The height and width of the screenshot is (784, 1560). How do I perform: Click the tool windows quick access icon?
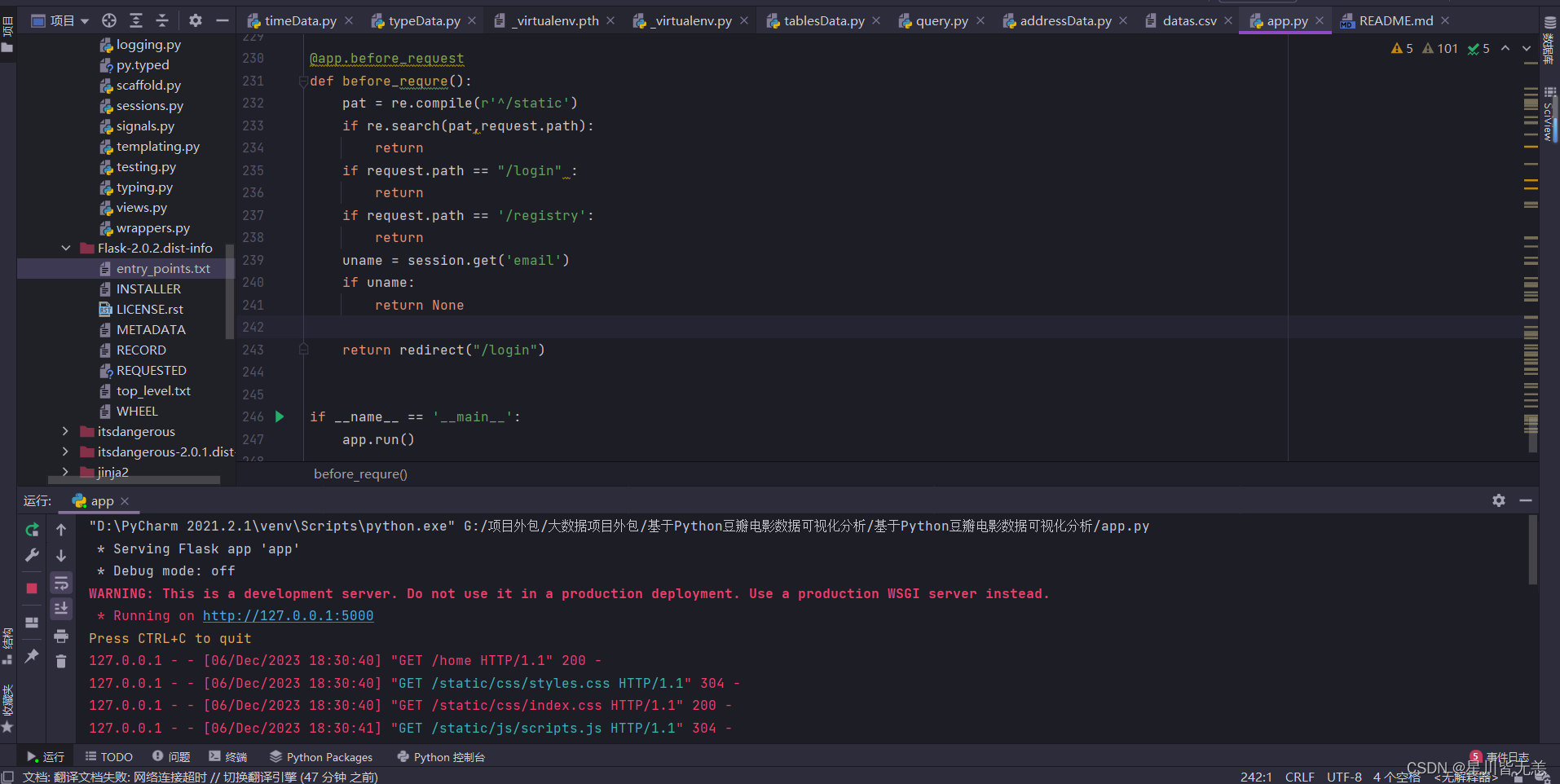pos(7,776)
